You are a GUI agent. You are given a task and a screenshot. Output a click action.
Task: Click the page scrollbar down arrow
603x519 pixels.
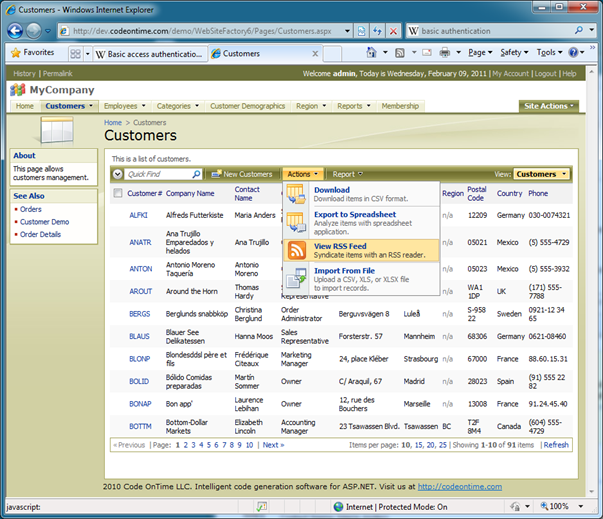pyautogui.click(x=591, y=492)
